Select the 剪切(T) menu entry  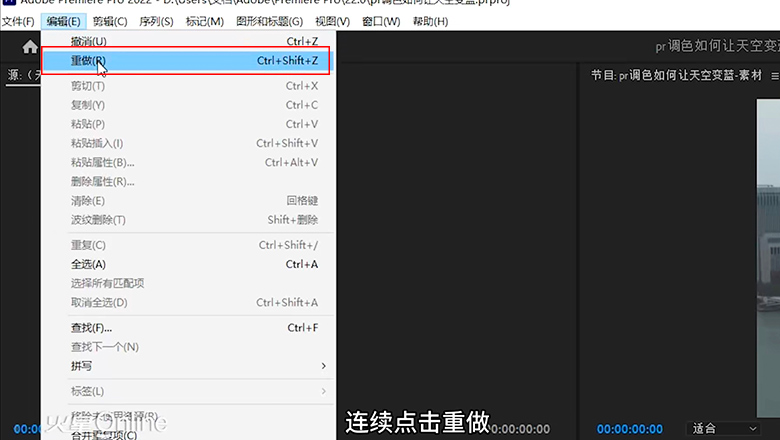click(x=188, y=86)
